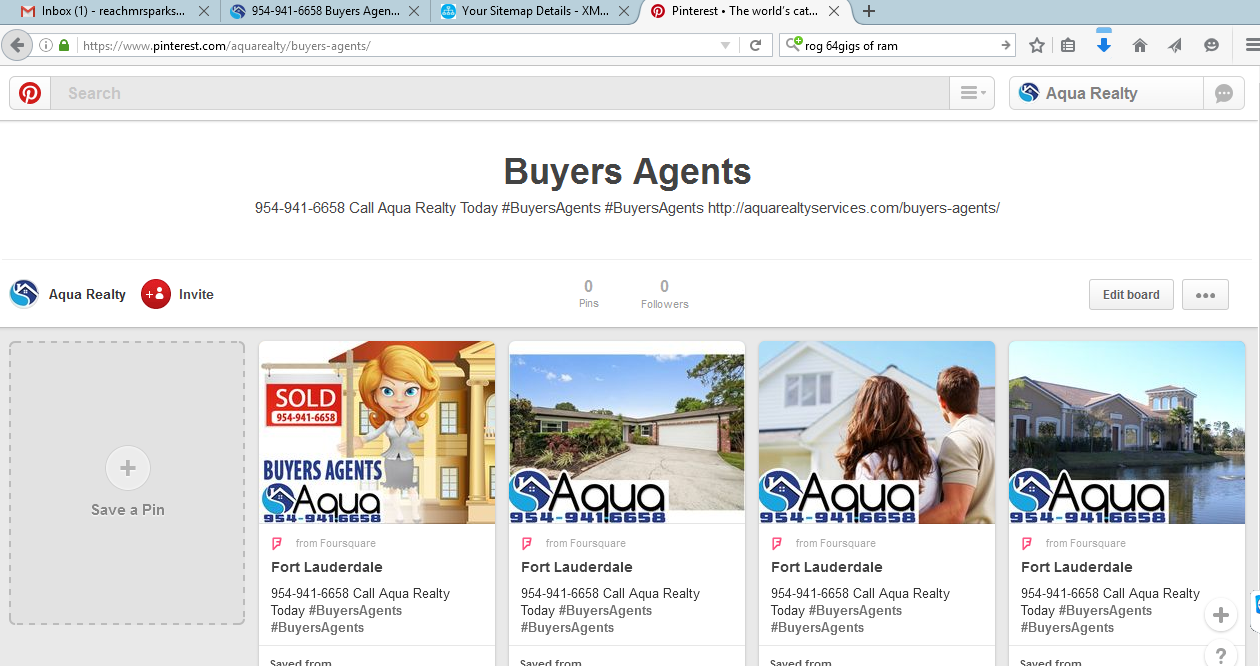This screenshot has width=1260, height=666.
Task: Click the red Invite collaborators icon
Action: 156,294
